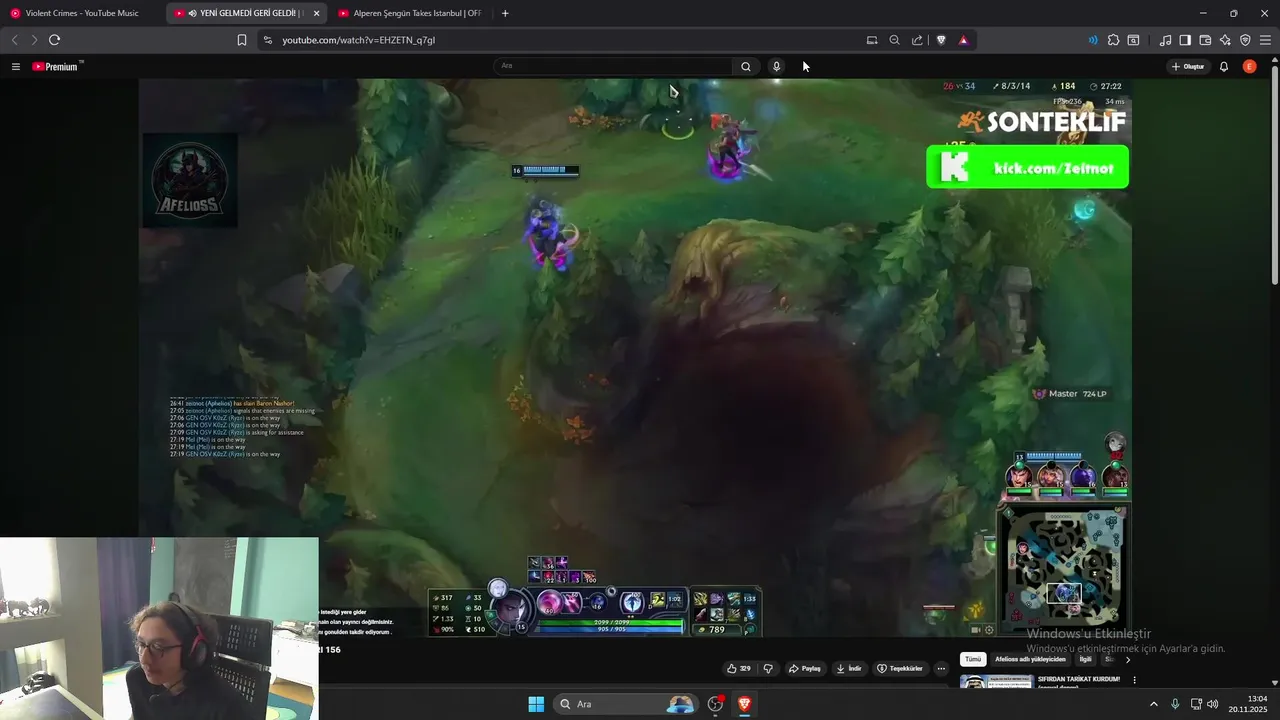Screen dimensions: 1280x720
Task: Go forward in browser history
Action: click(x=34, y=40)
